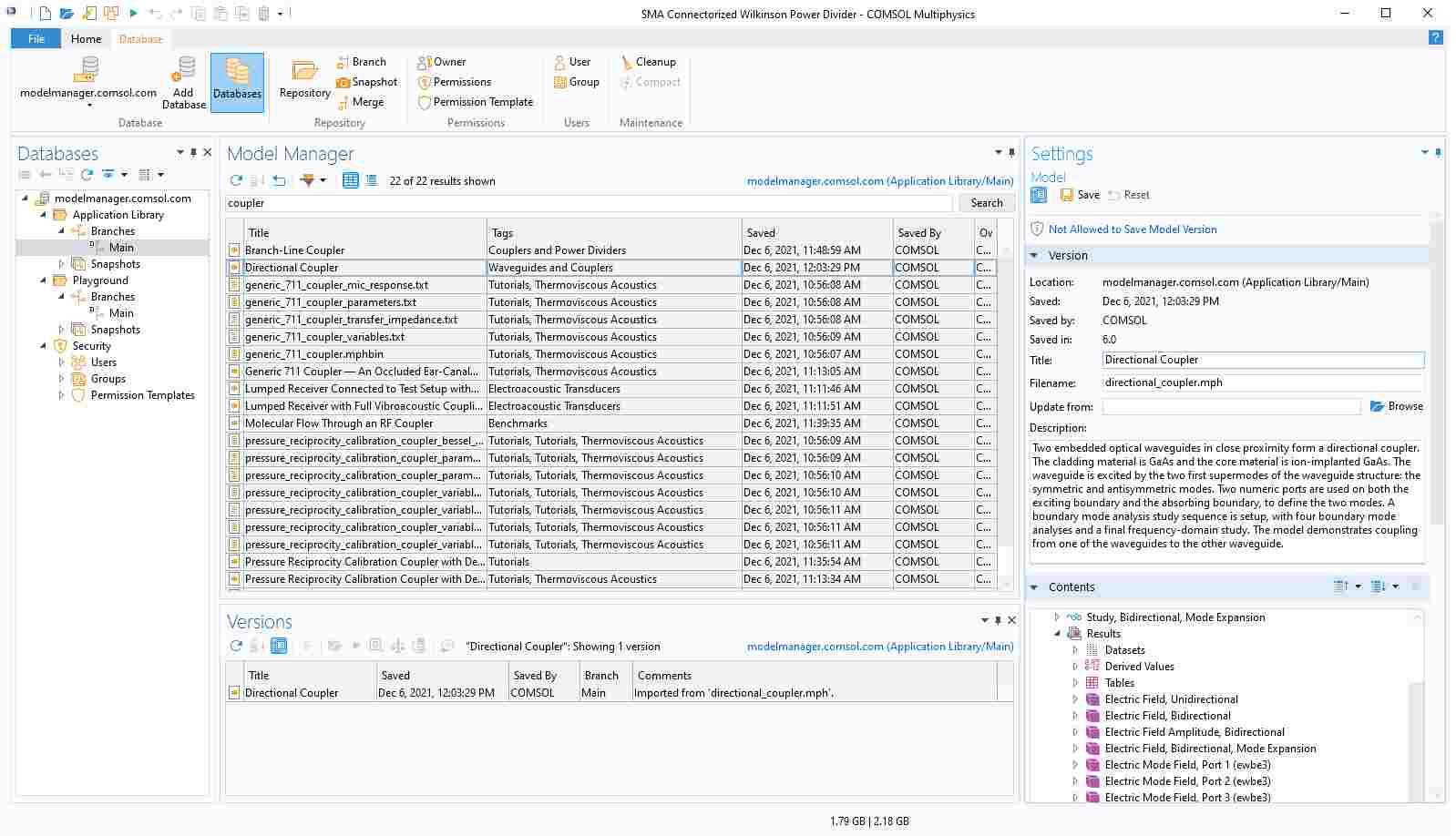Image resolution: width=1456 pixels, height=836 pixels.
Task: Open the File menu
Action: coord(36,39)
